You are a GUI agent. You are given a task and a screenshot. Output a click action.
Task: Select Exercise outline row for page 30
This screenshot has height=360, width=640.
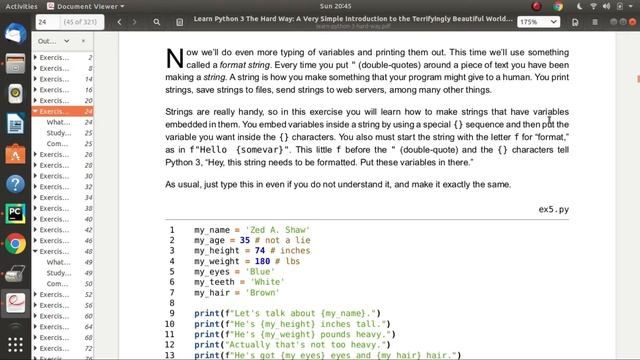tap(63, 176)
